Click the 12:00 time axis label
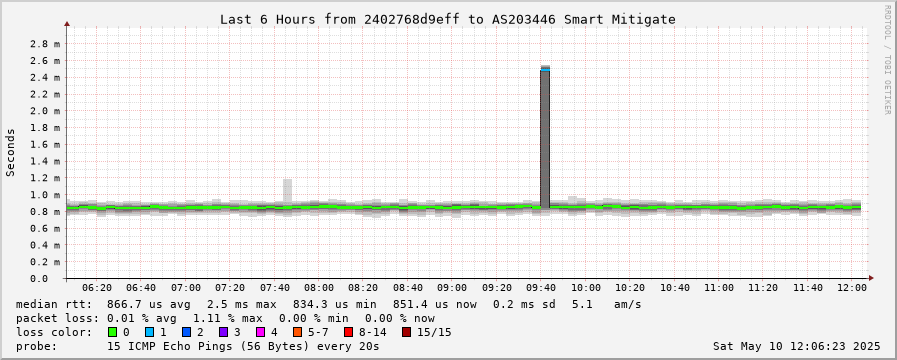 click(x=852, y=287)
